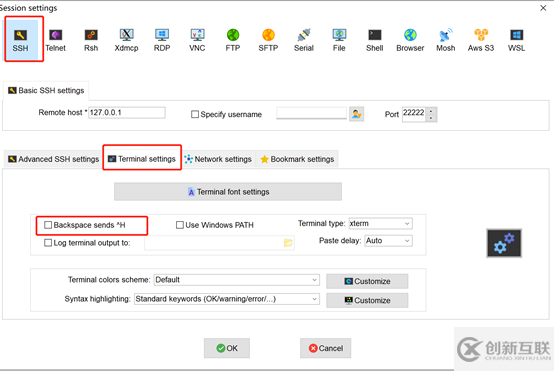Switch to Basic SSH settings tab
This screenshot has height=371, width=554.
tap(46, 90)
